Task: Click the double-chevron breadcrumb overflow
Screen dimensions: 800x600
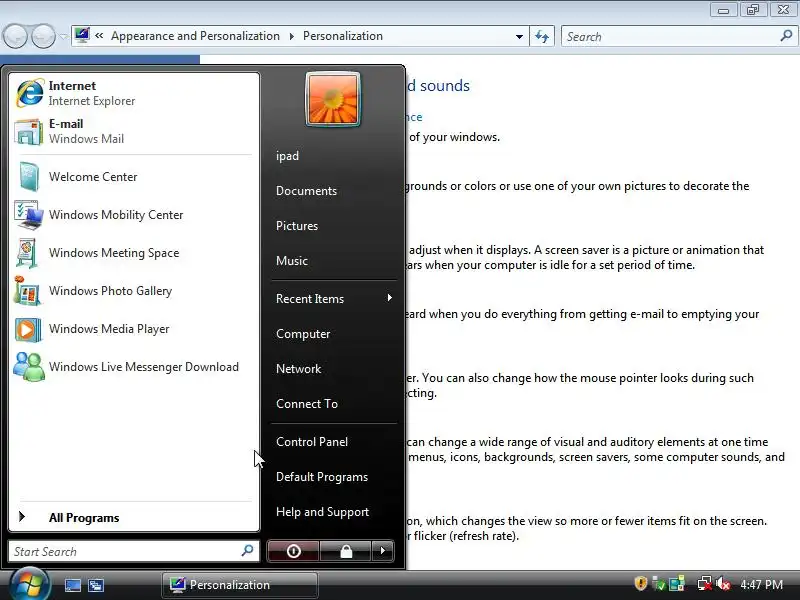Action: (99, 36)
